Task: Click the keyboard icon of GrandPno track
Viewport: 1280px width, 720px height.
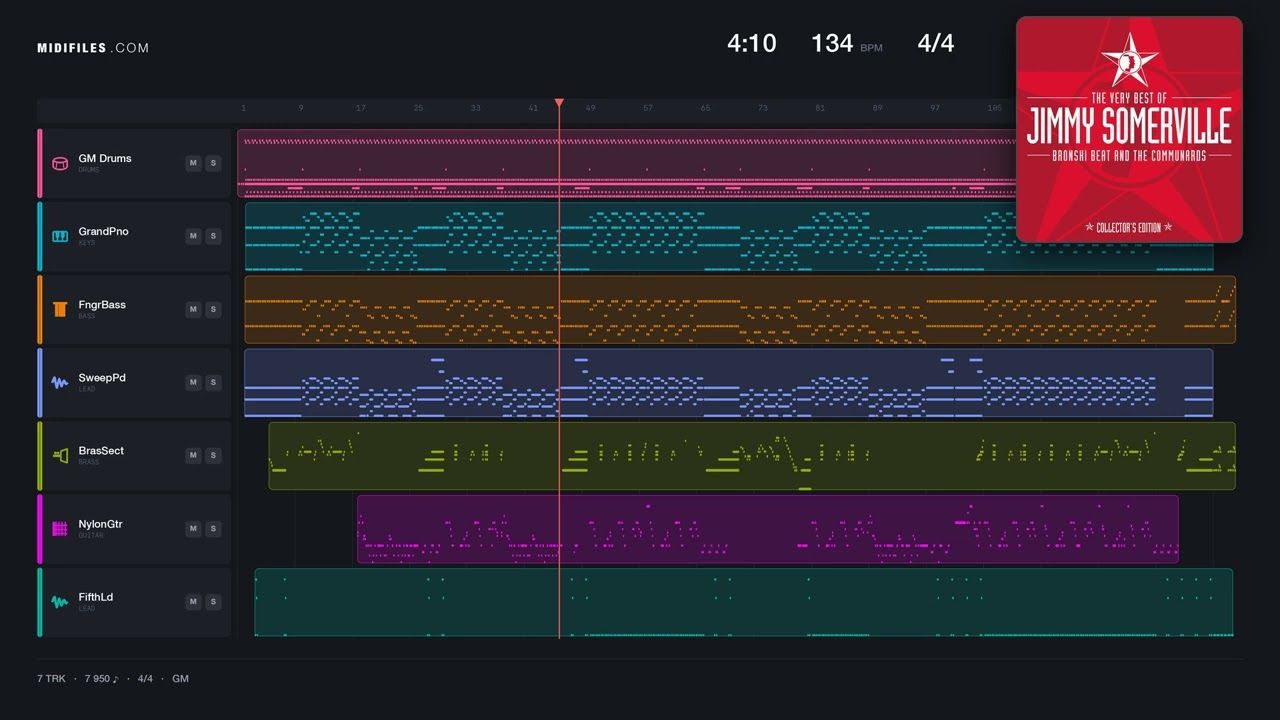Action: [x=60, y=236]
